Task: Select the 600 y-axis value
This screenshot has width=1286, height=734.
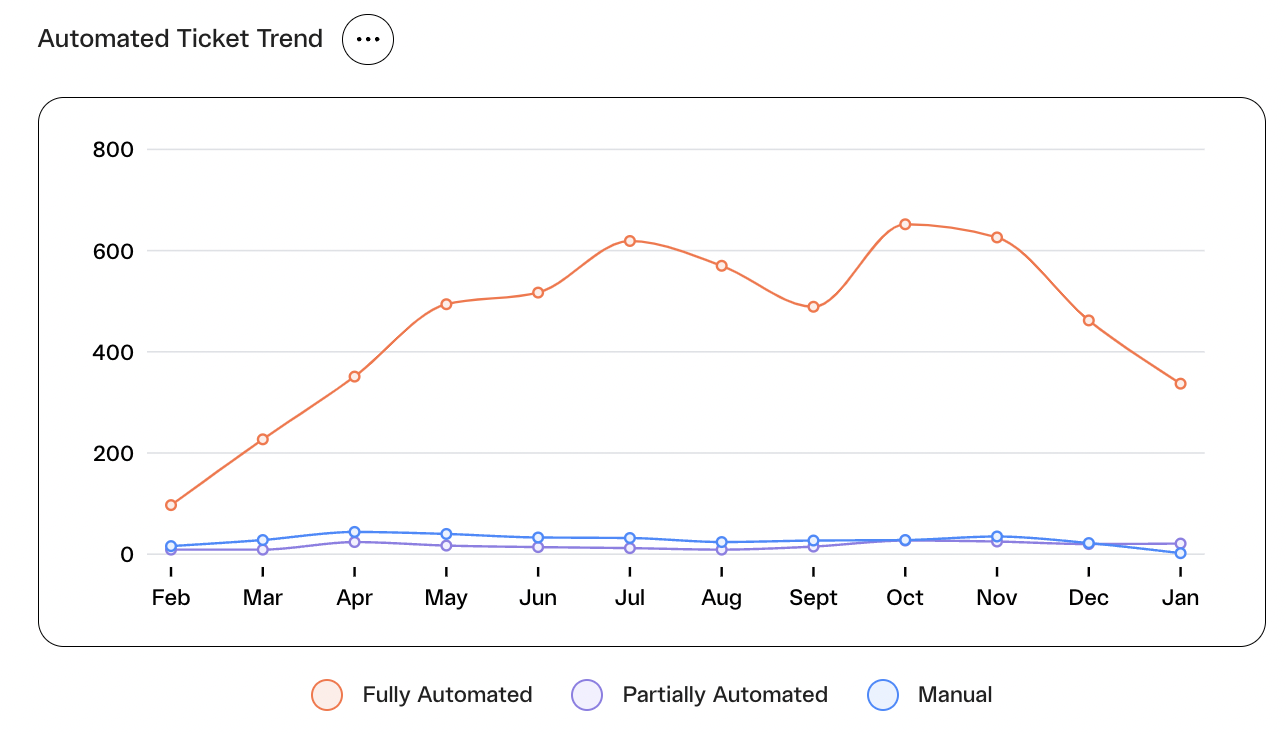Action: tap(113, 251)
